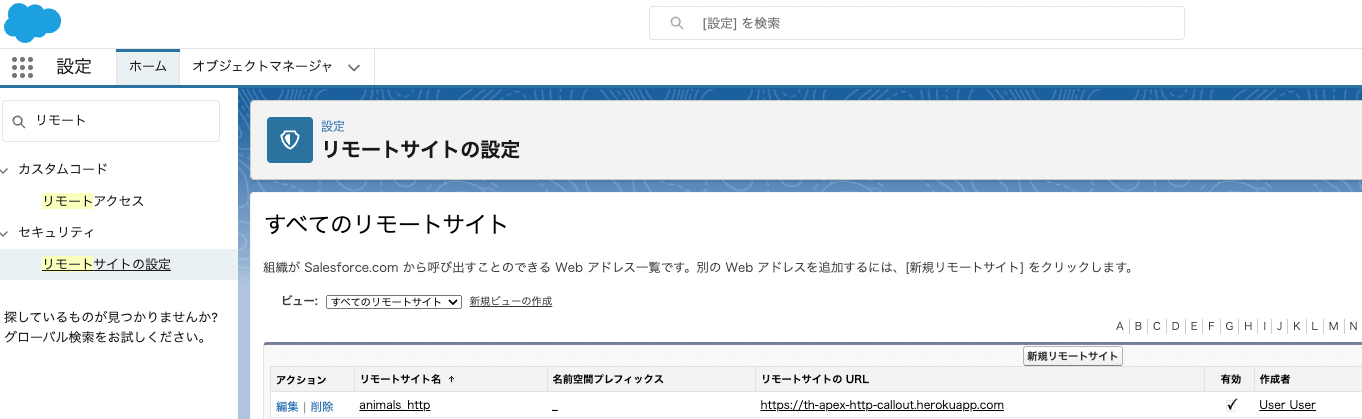Click the shield icon beside リモートサイトの設定
Viewport: 1362px width, 419px height.
click(290, 139)
